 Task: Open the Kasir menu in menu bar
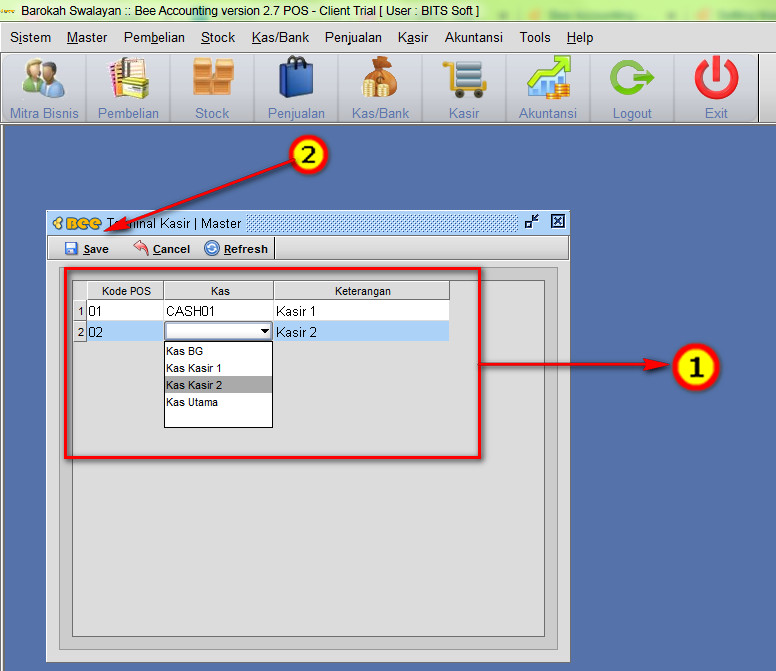(x=413, y=38)
